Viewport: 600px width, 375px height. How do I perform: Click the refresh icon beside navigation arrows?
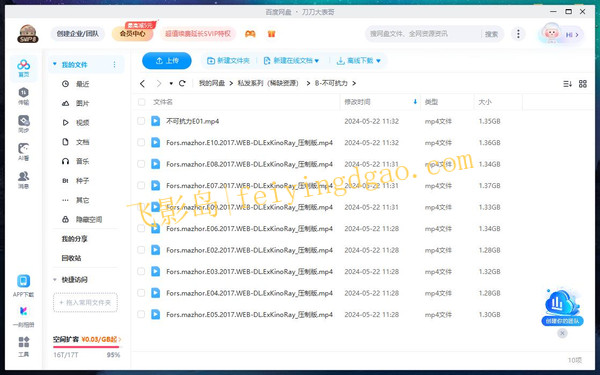tap(182, 83)
